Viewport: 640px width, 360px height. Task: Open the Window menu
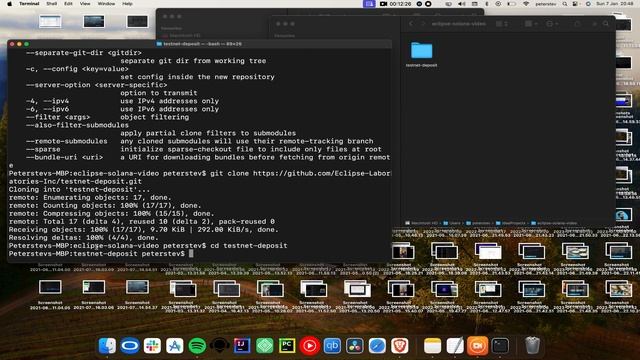[106, 4]
